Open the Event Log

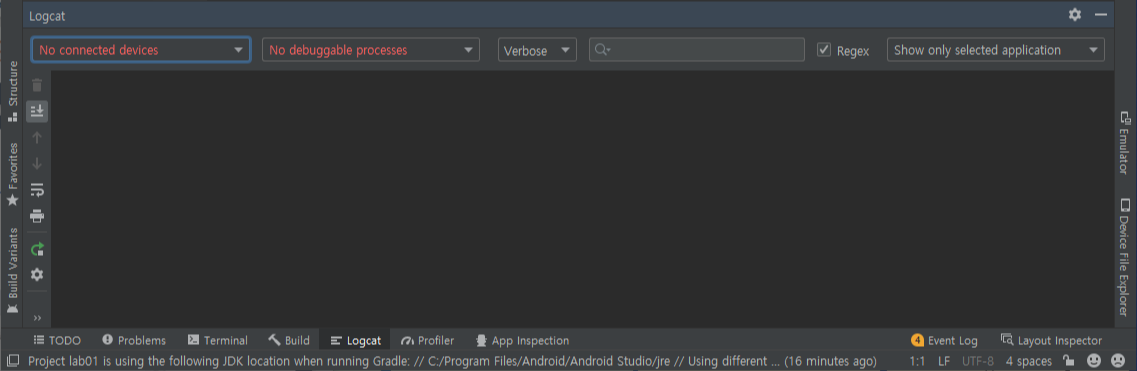click(x=944, y=341)
